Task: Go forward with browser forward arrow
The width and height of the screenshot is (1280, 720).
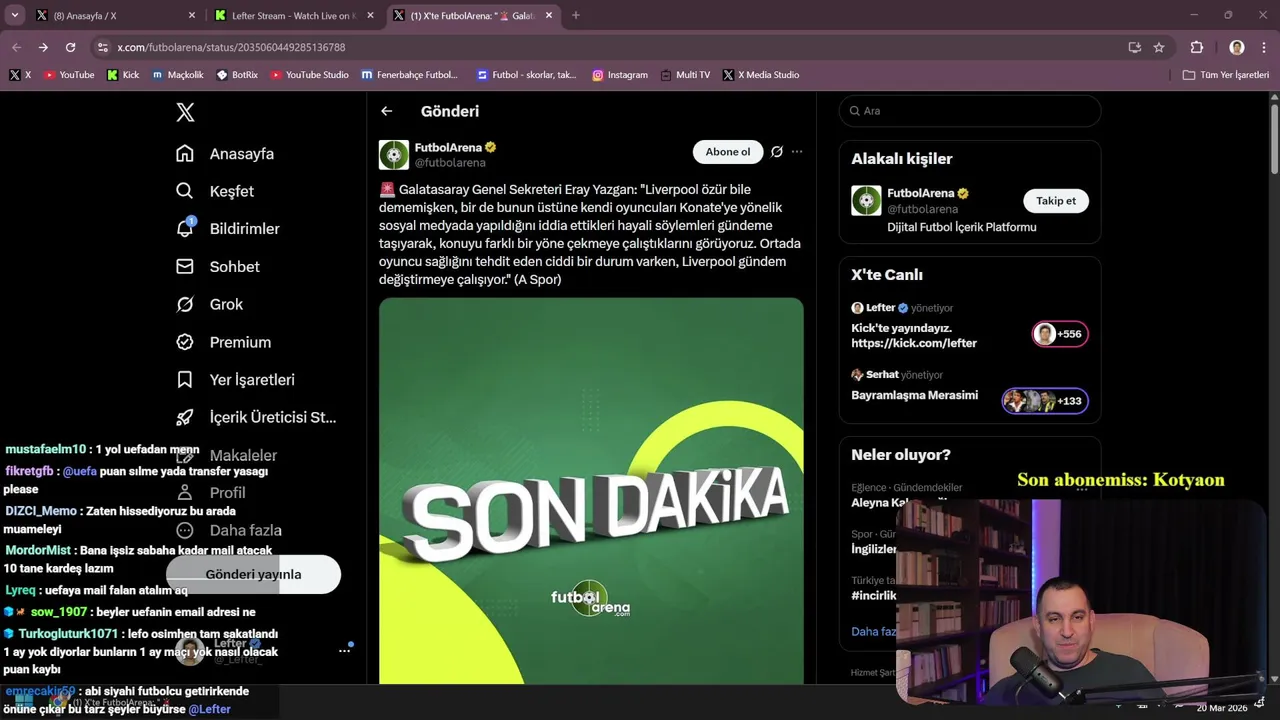Action: 43,47
